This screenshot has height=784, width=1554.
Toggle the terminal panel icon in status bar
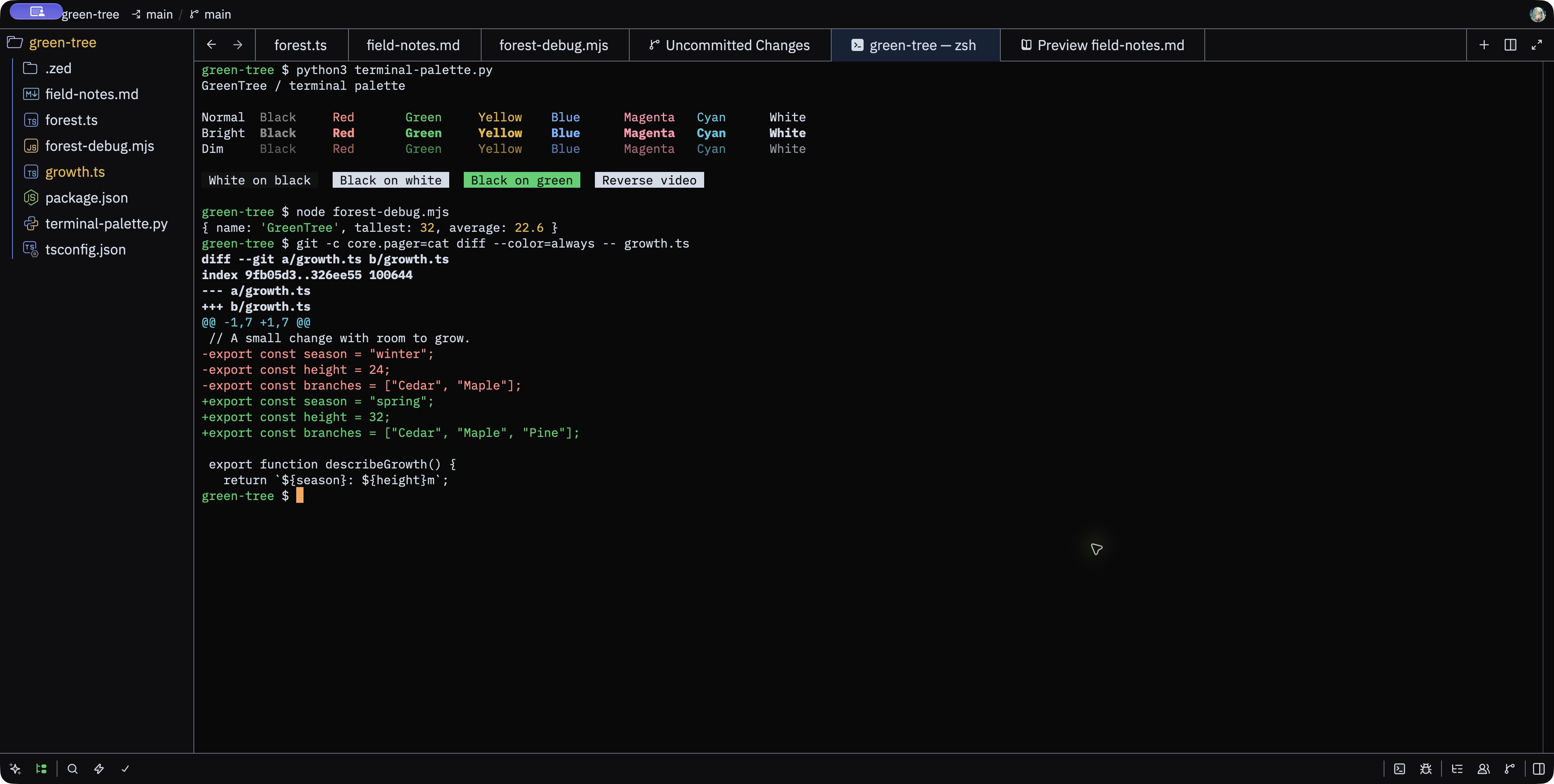point(1399,768)
